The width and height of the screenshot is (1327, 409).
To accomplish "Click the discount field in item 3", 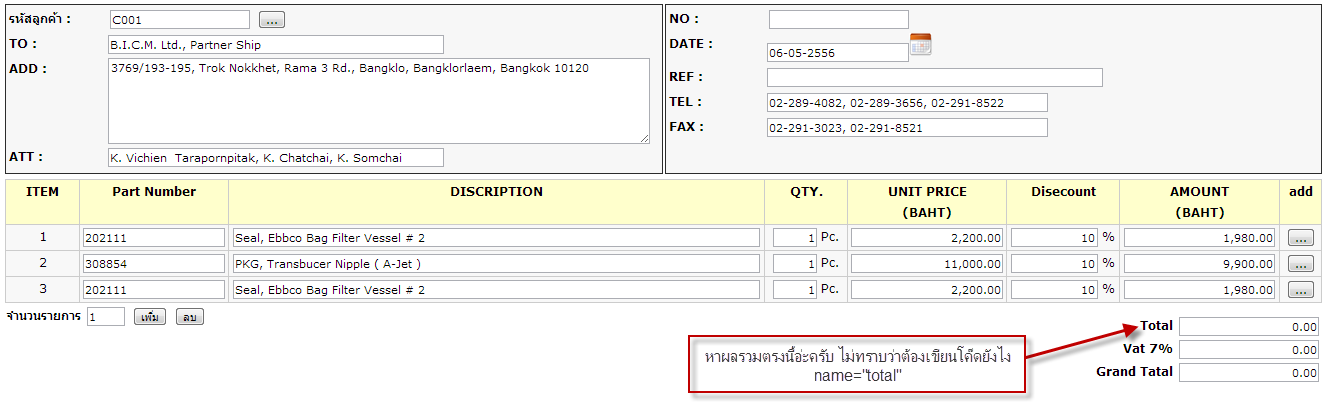I will [1054, 290].
